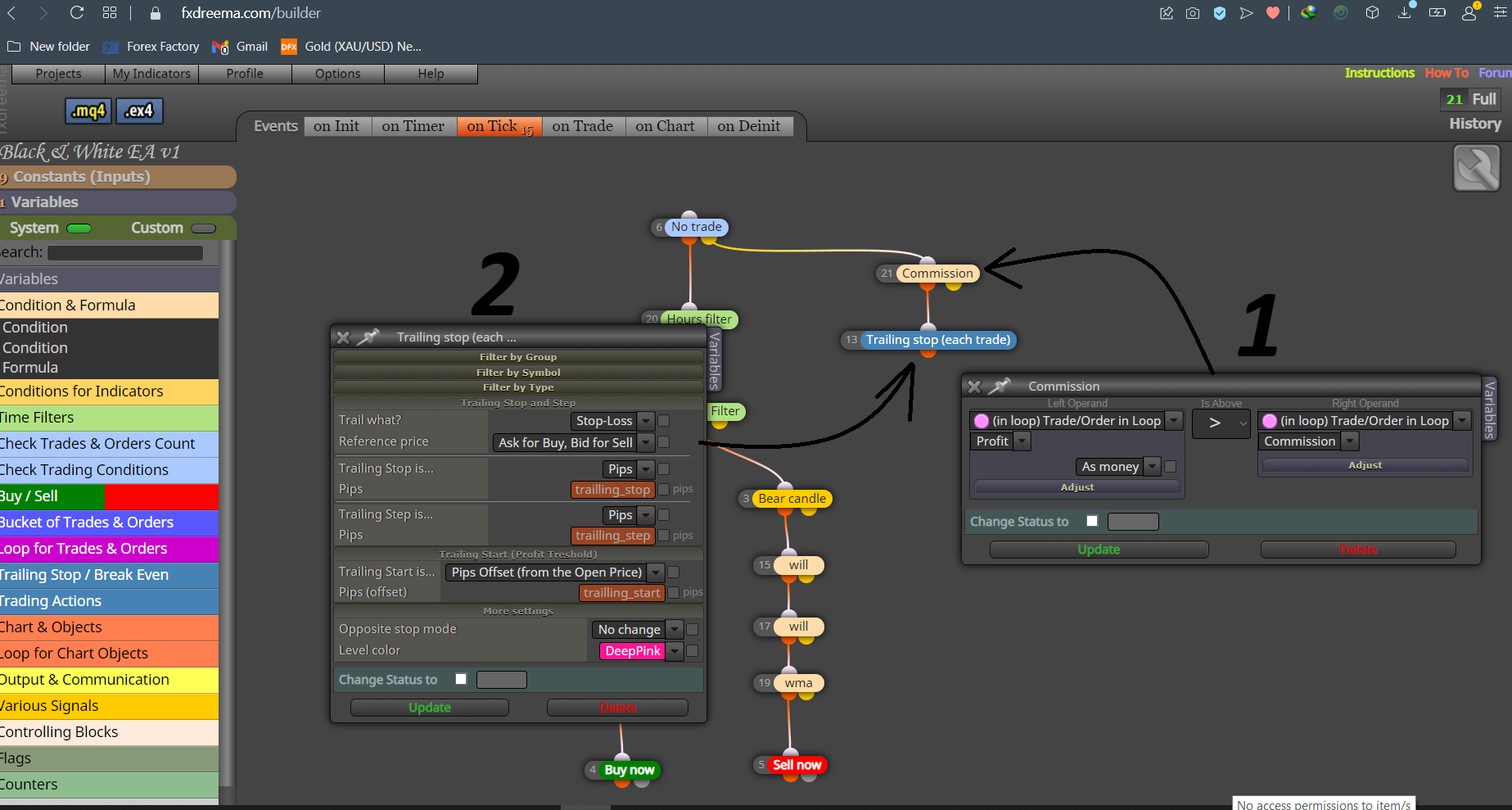Screen dimensions: 1512x810
Task: Click the wrench tools icon
Action: [x=1476, y=168]
